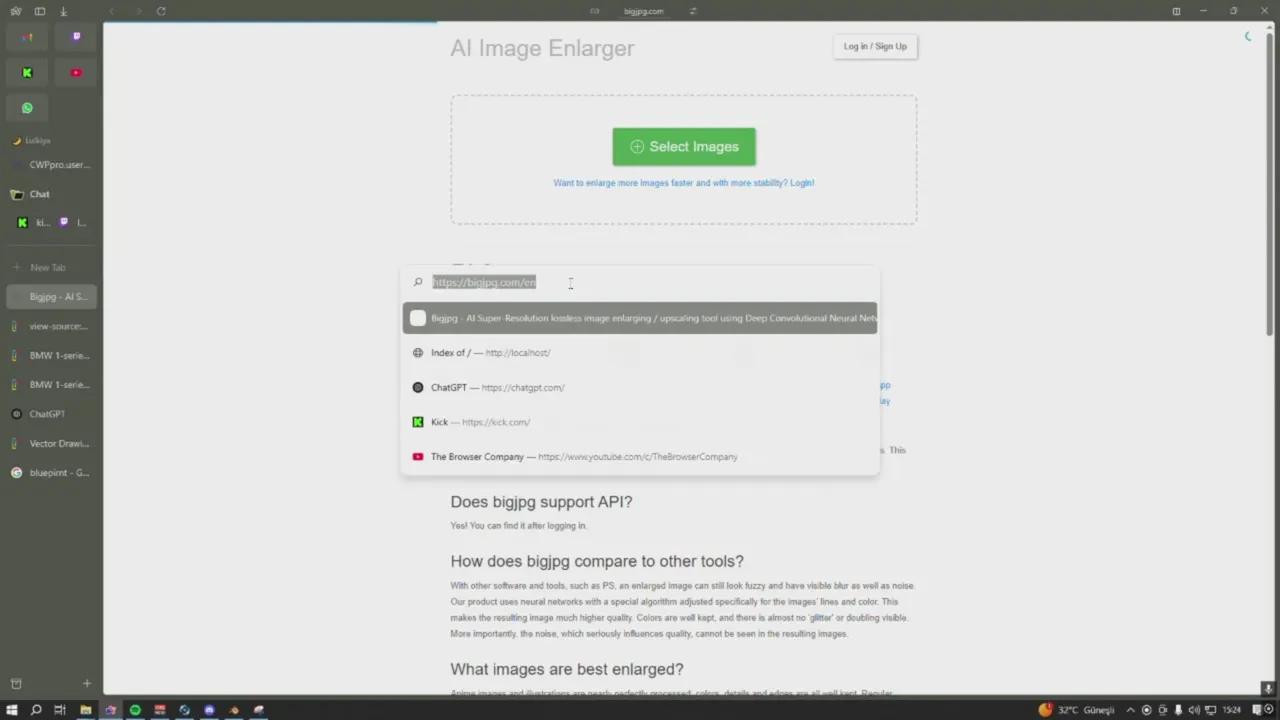Switch to the blueprint - G... tab

click(x=51, y=472)
